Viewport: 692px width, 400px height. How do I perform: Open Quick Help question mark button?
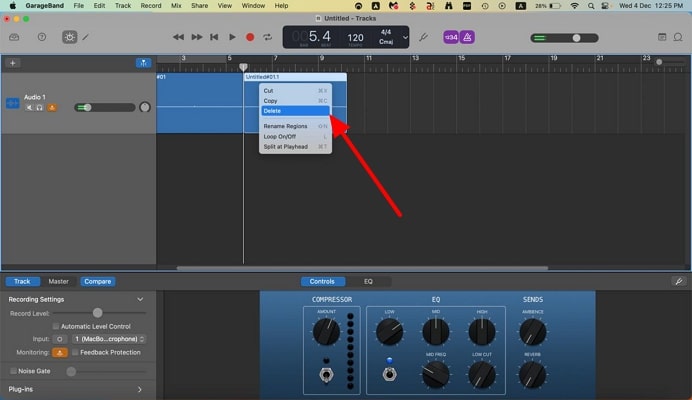coord(42,37)
